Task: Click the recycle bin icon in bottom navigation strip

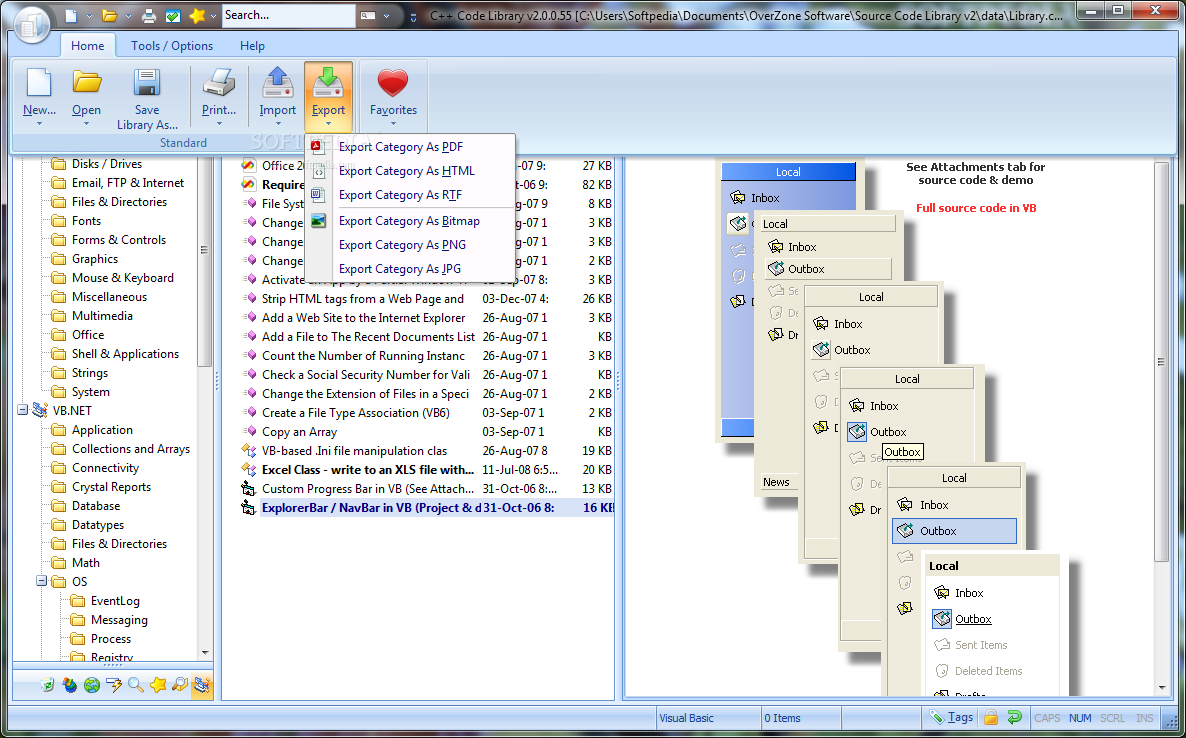Action: coord(47,685)
